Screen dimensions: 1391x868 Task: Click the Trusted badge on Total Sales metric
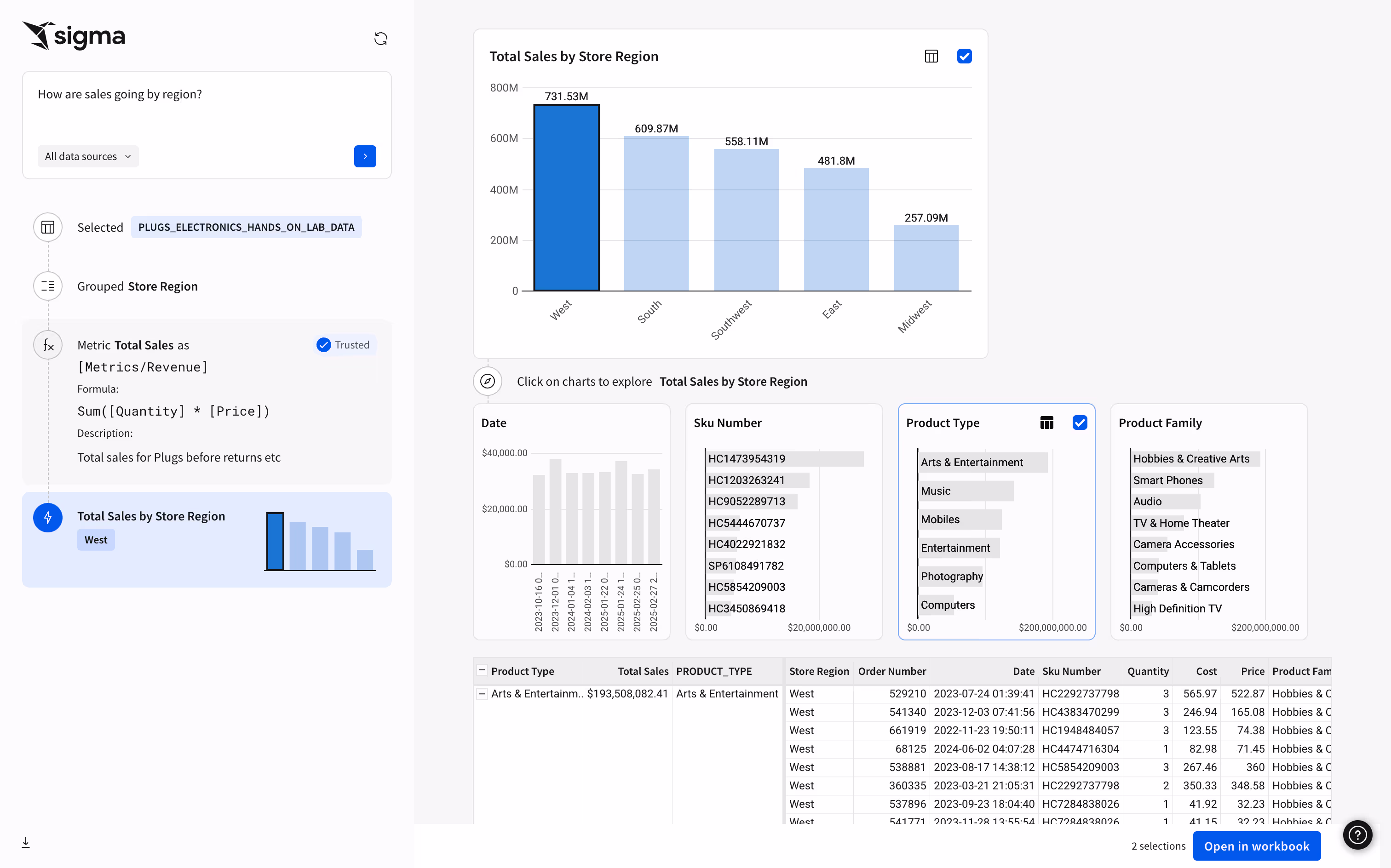(x=344, y=344)
